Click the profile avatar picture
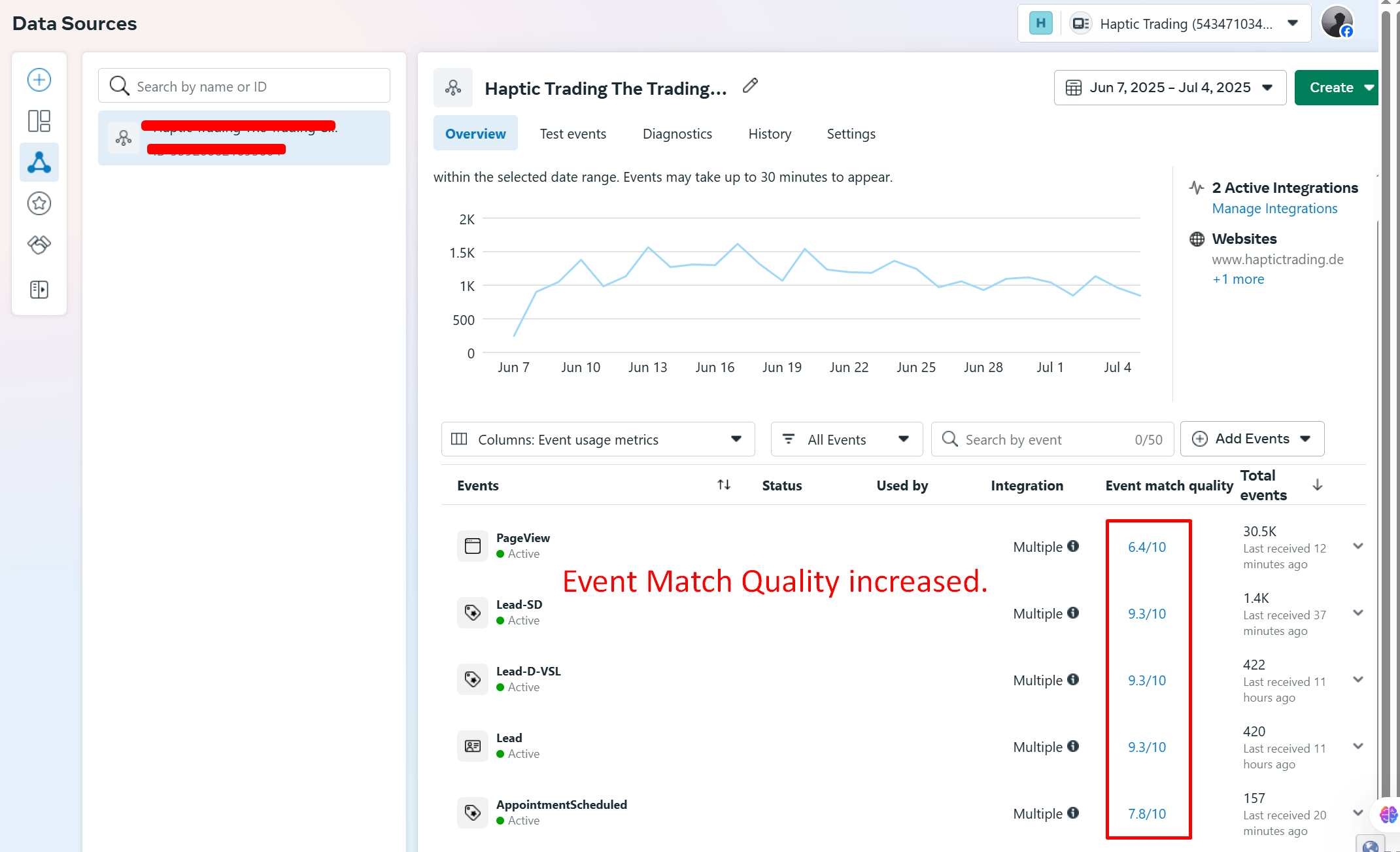 (x=1337, y=23)
